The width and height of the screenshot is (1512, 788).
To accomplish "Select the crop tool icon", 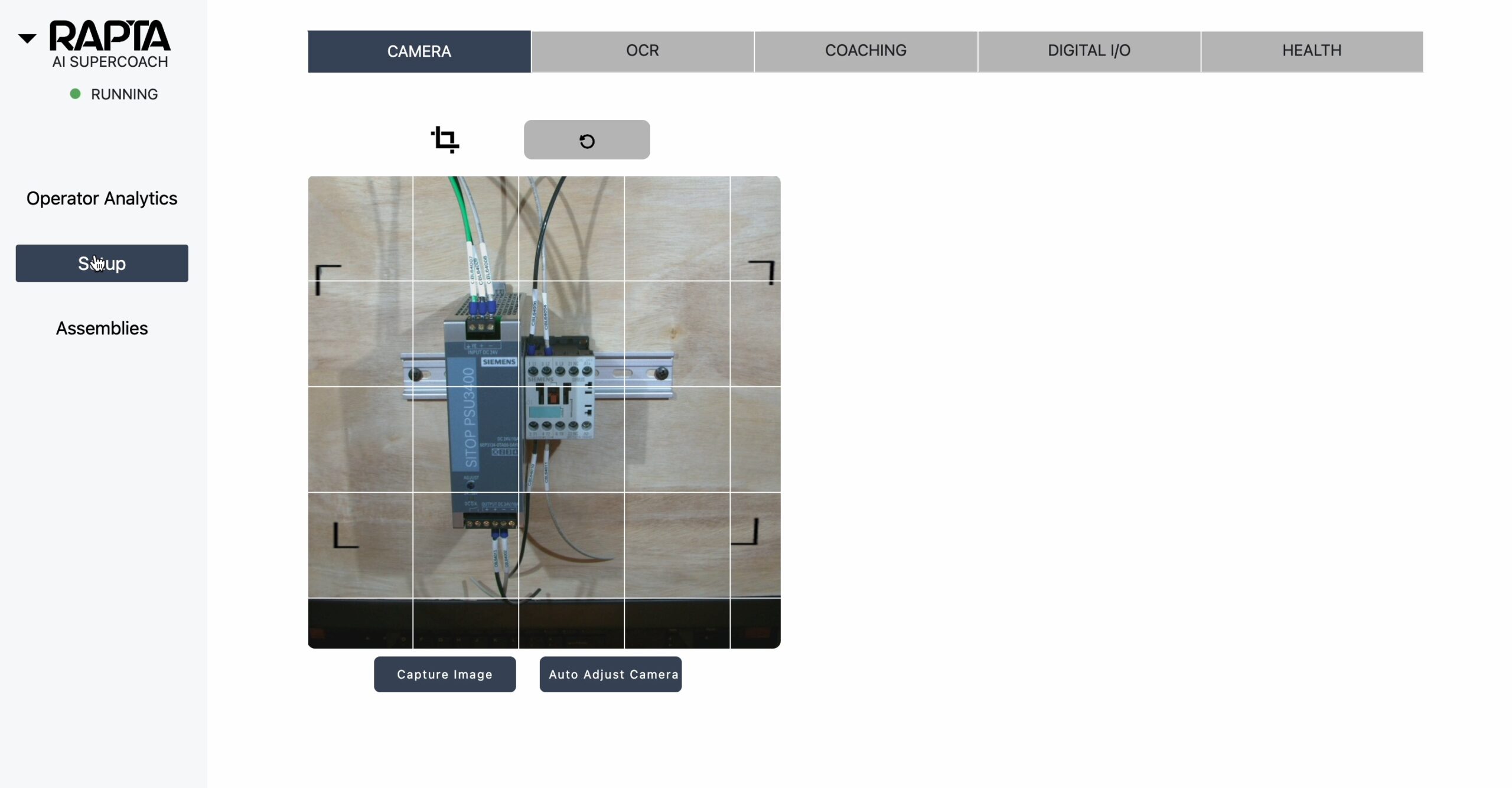I will [x=445, y=139].
